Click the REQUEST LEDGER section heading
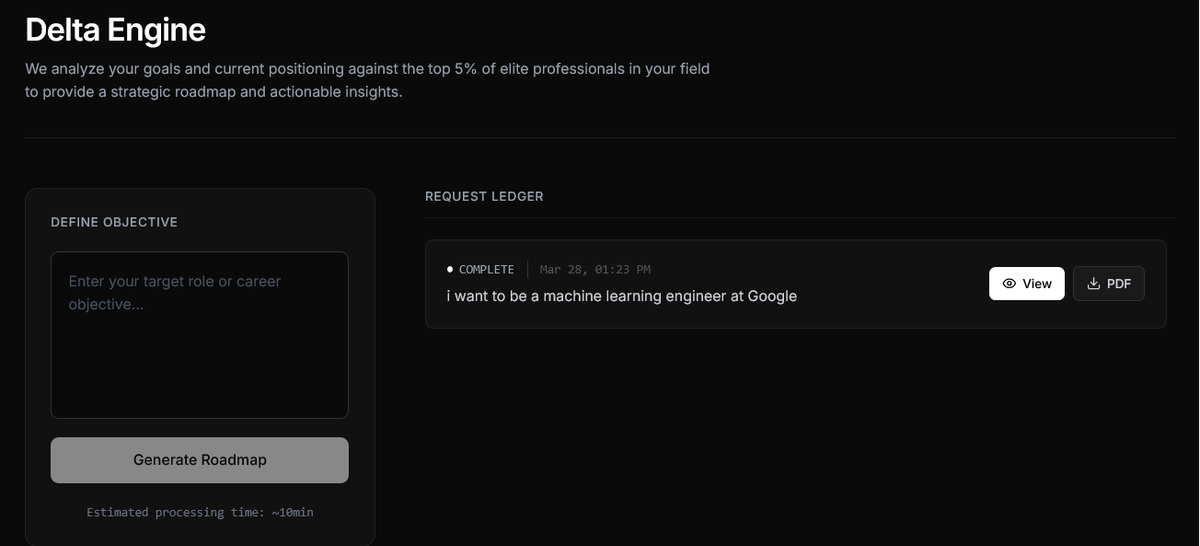Image resolution: width=1200 pixels, height=546 pixels. click(484, 196)
